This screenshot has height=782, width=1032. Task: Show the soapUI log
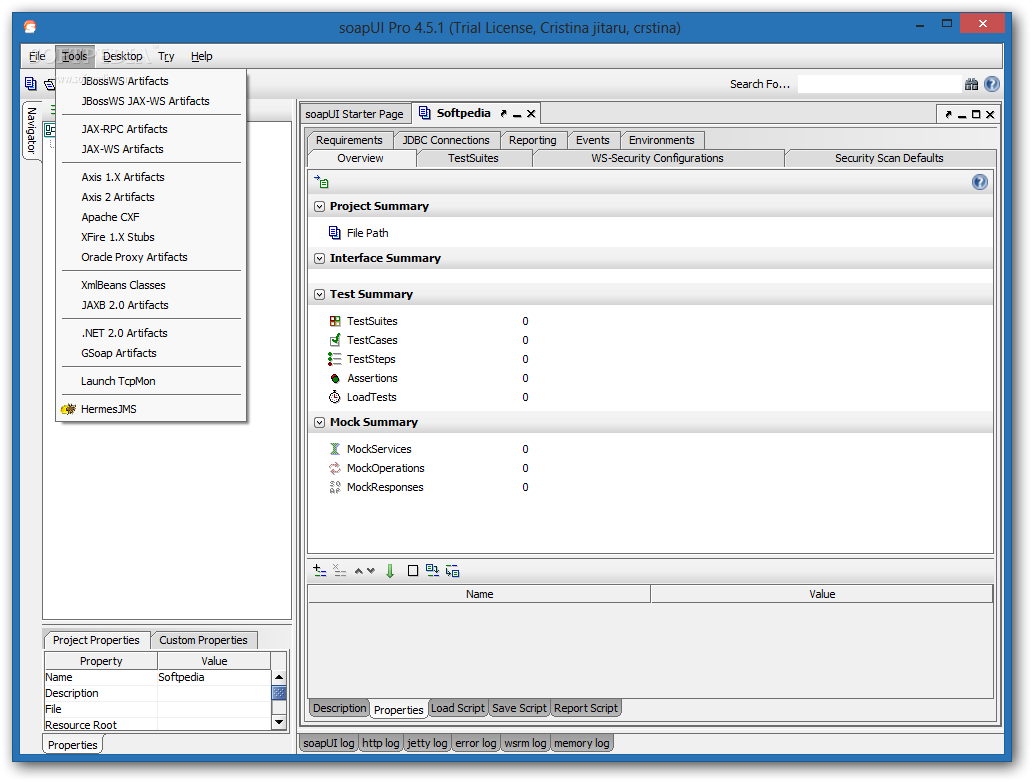pos(328,743)
